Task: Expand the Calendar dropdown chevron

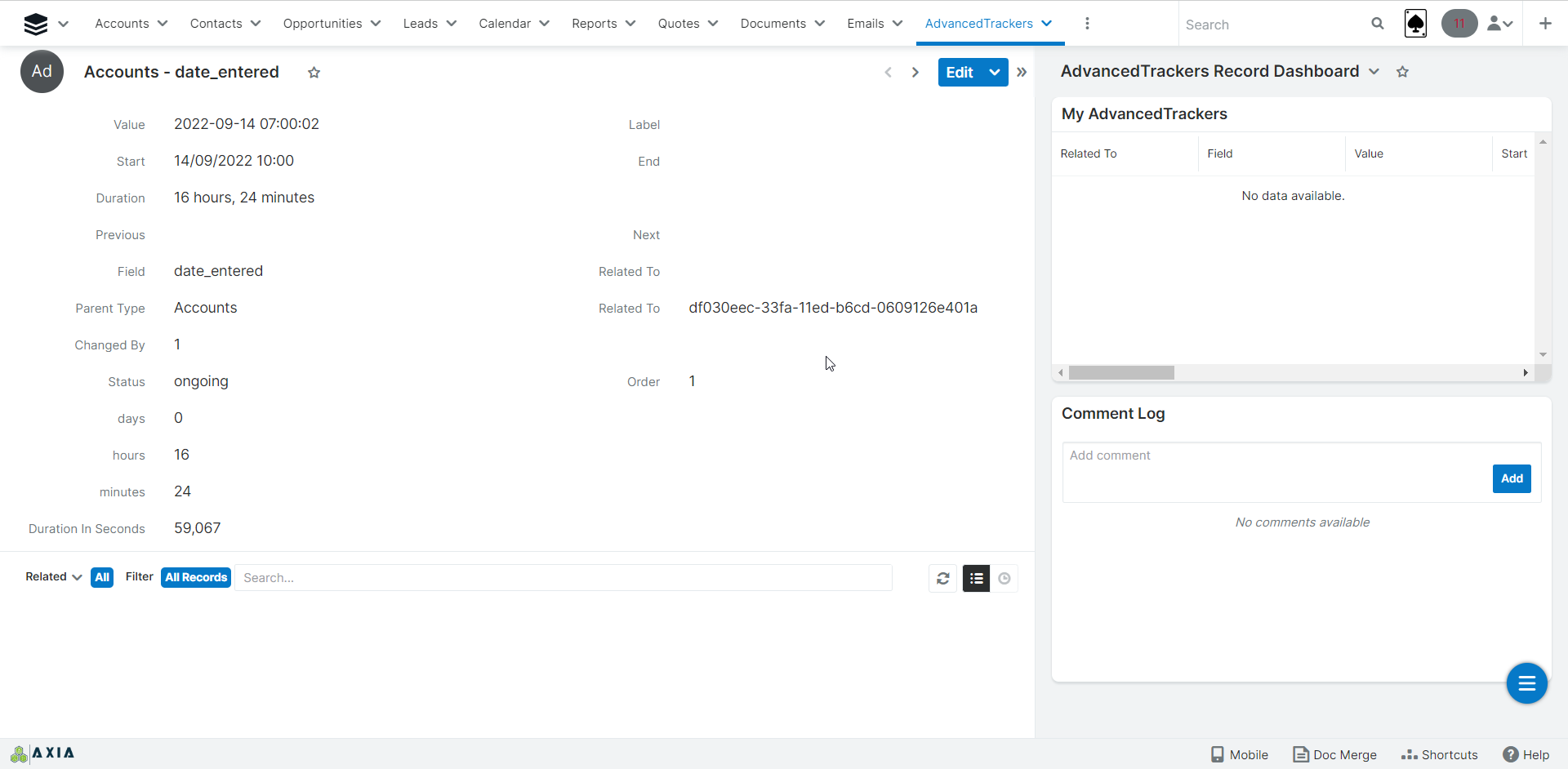Action: click(x=545, y=24)
